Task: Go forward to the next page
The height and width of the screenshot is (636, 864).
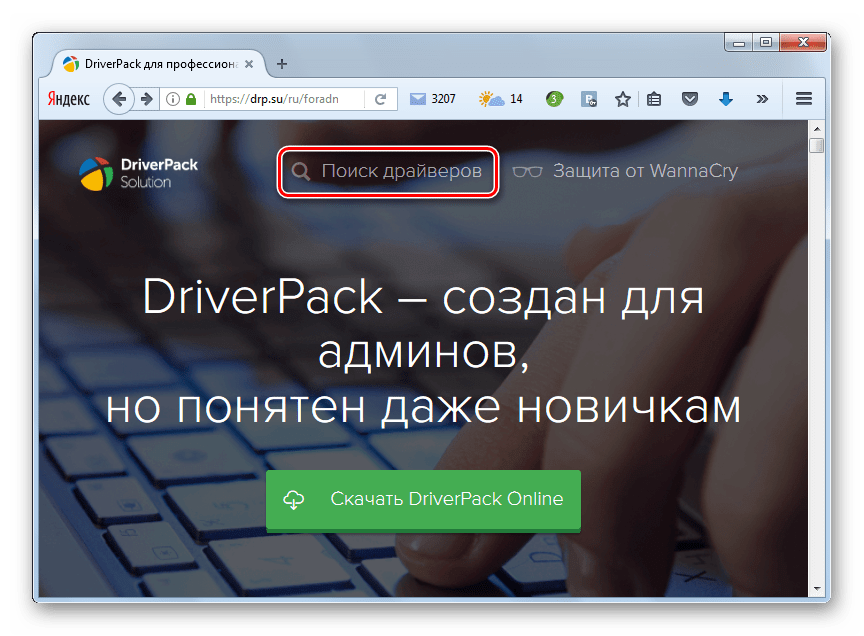Action: tap(146, 99)
